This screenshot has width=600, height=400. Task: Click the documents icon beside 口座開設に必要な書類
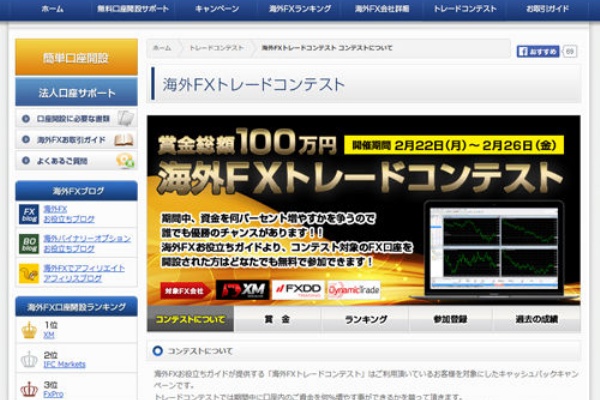[126, 118]
